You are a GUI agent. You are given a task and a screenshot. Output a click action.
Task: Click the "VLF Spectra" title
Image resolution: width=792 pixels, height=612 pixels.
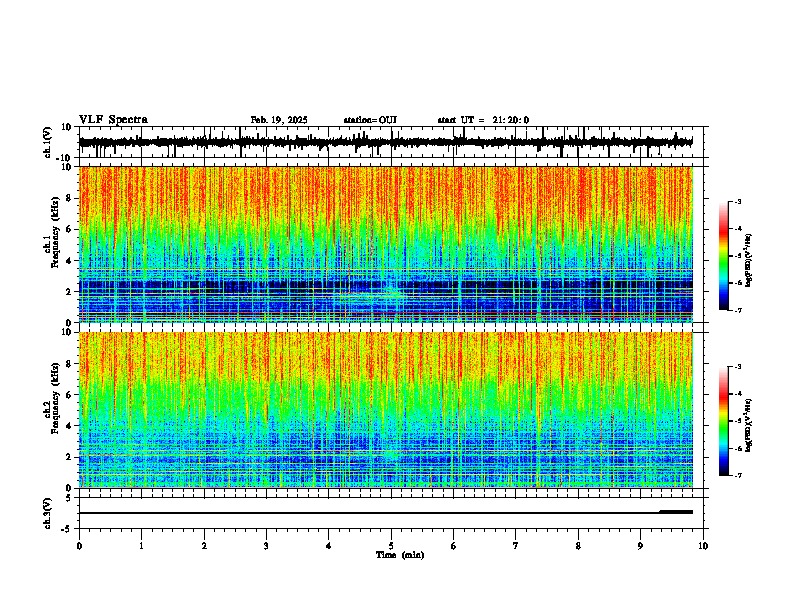click(113, 120)
